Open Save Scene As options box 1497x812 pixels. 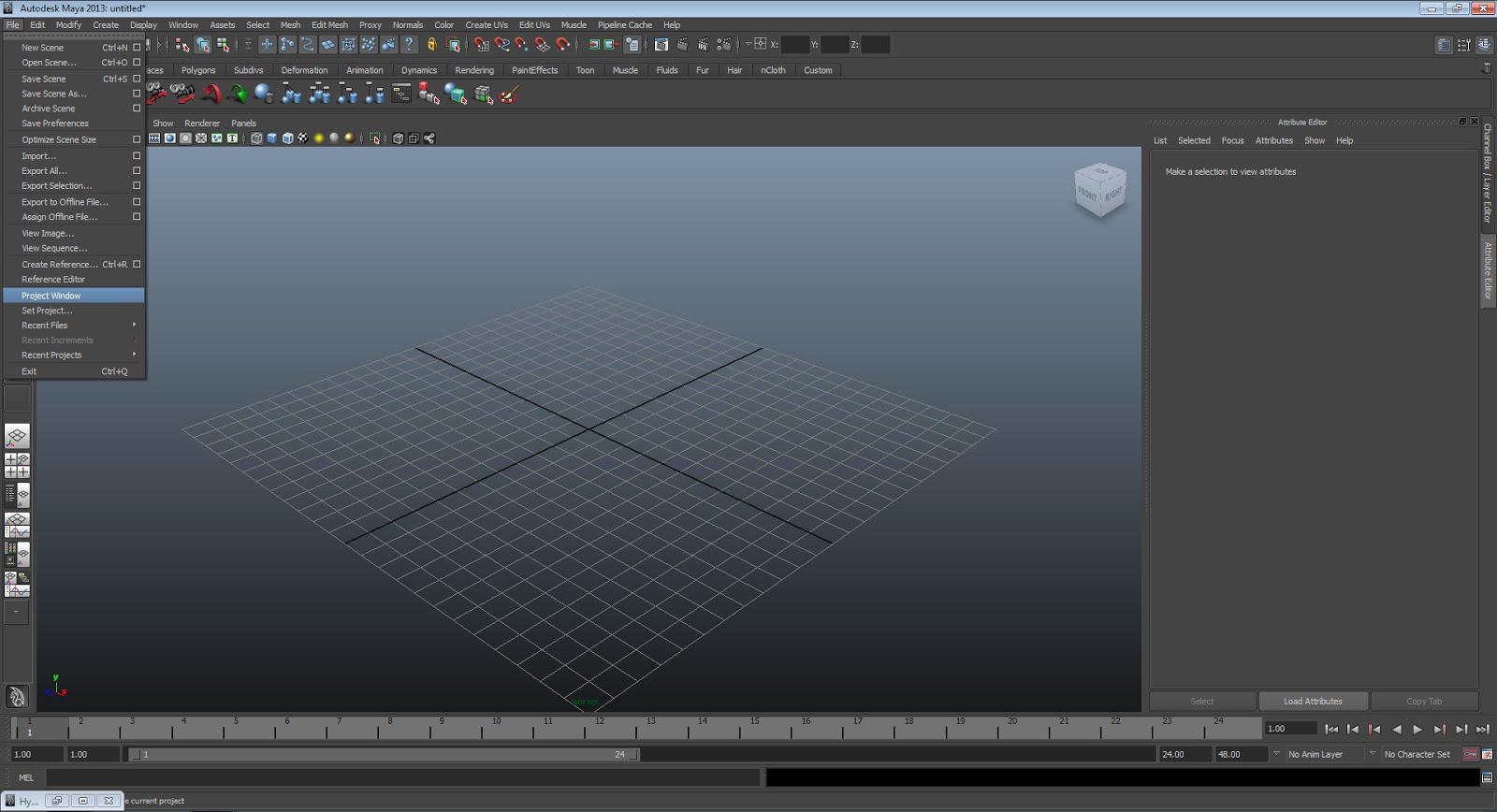click(137, 94)
